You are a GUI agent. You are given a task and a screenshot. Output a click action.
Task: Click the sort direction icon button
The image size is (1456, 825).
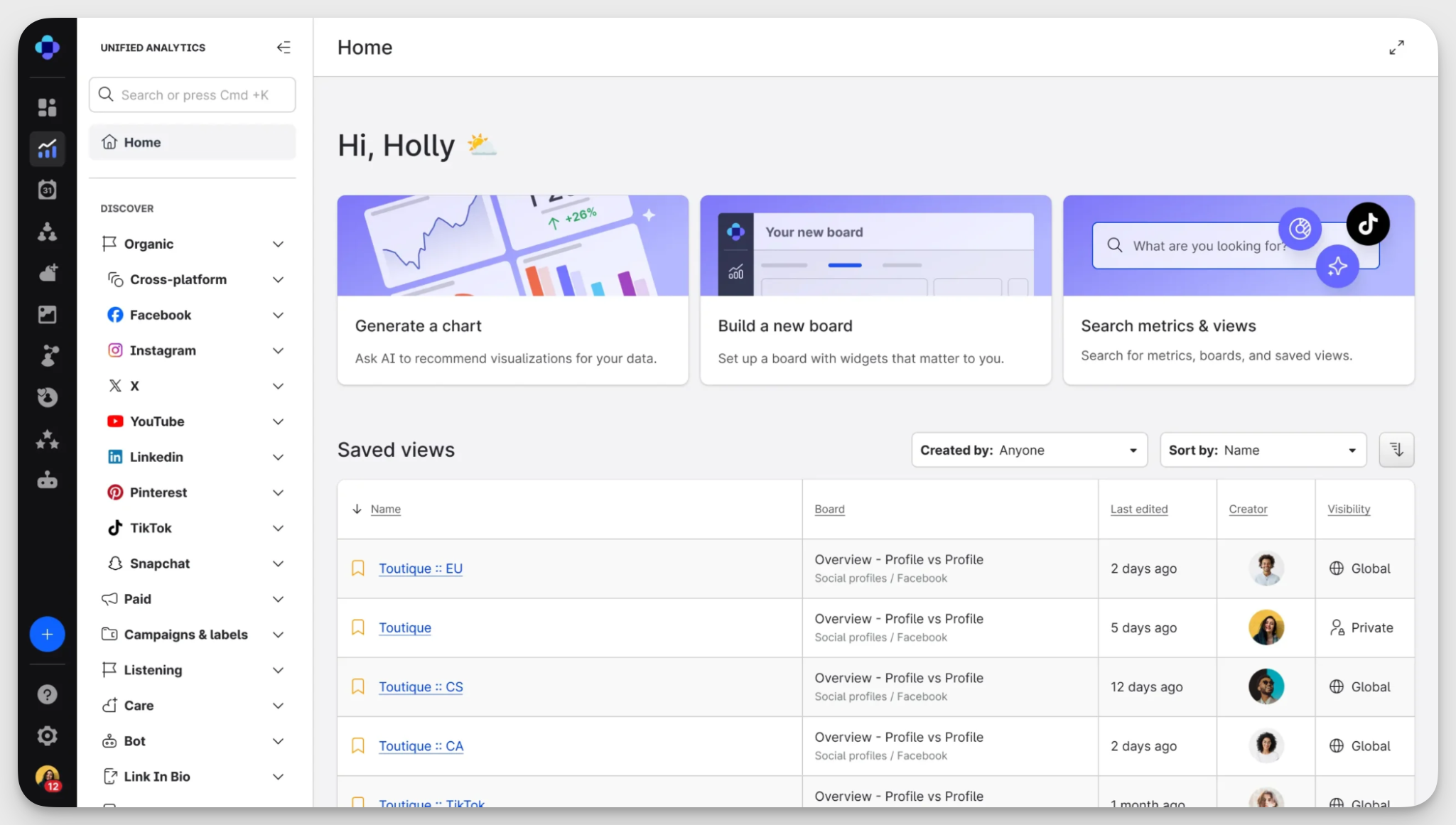click(1396, 450)
